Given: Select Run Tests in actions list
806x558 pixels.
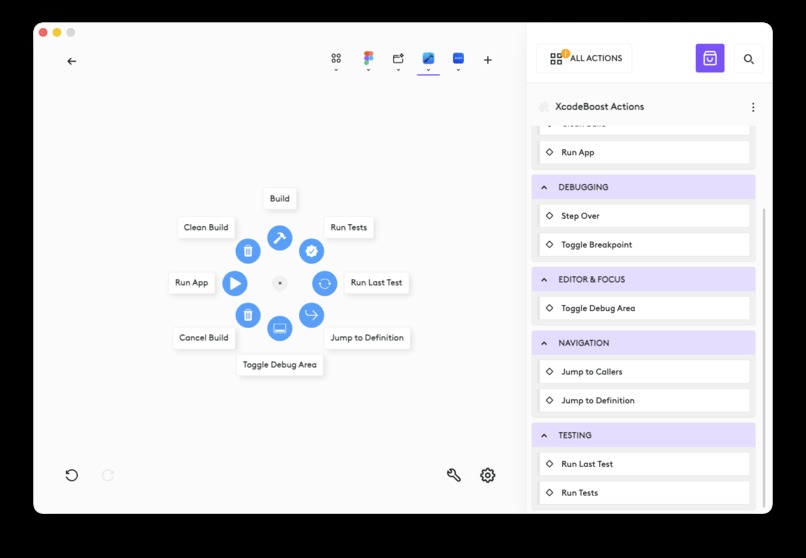Looking at the screenshot, I should click(x=645, y=493).
